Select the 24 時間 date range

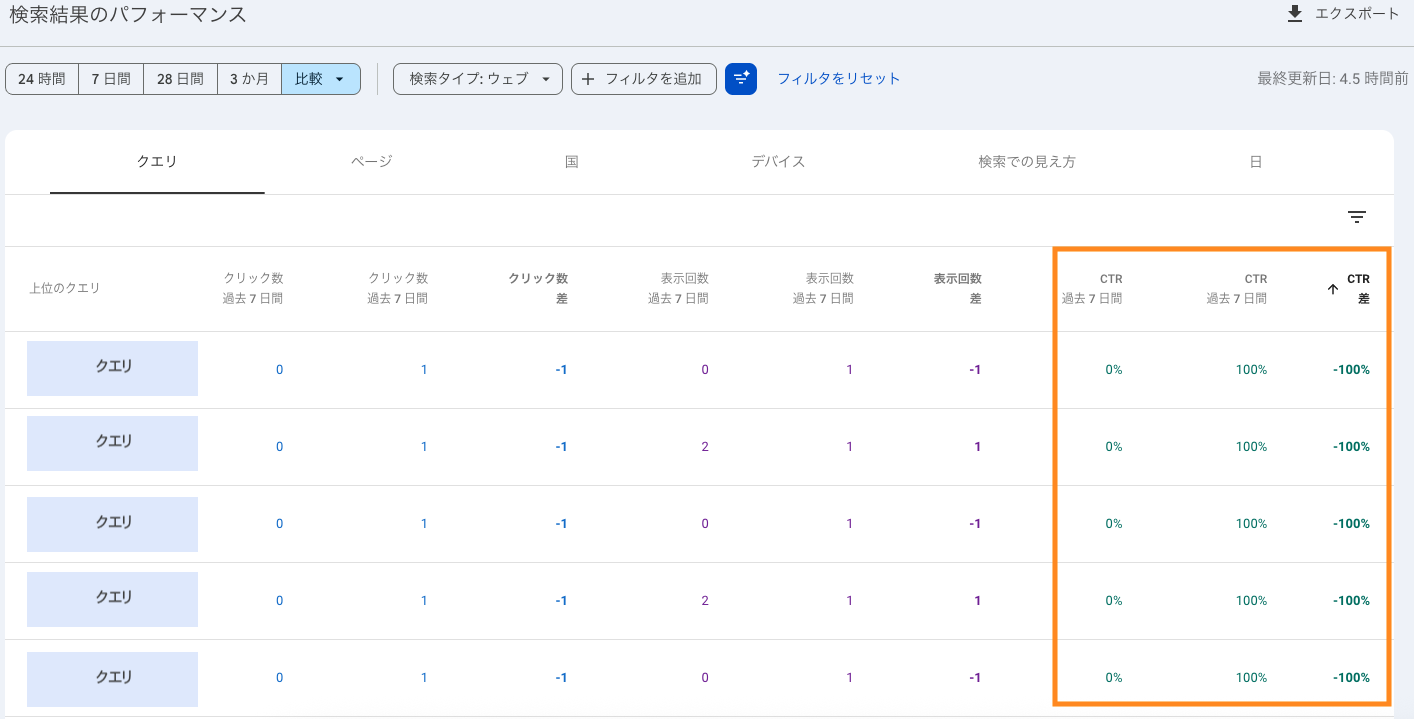(42, 79)
